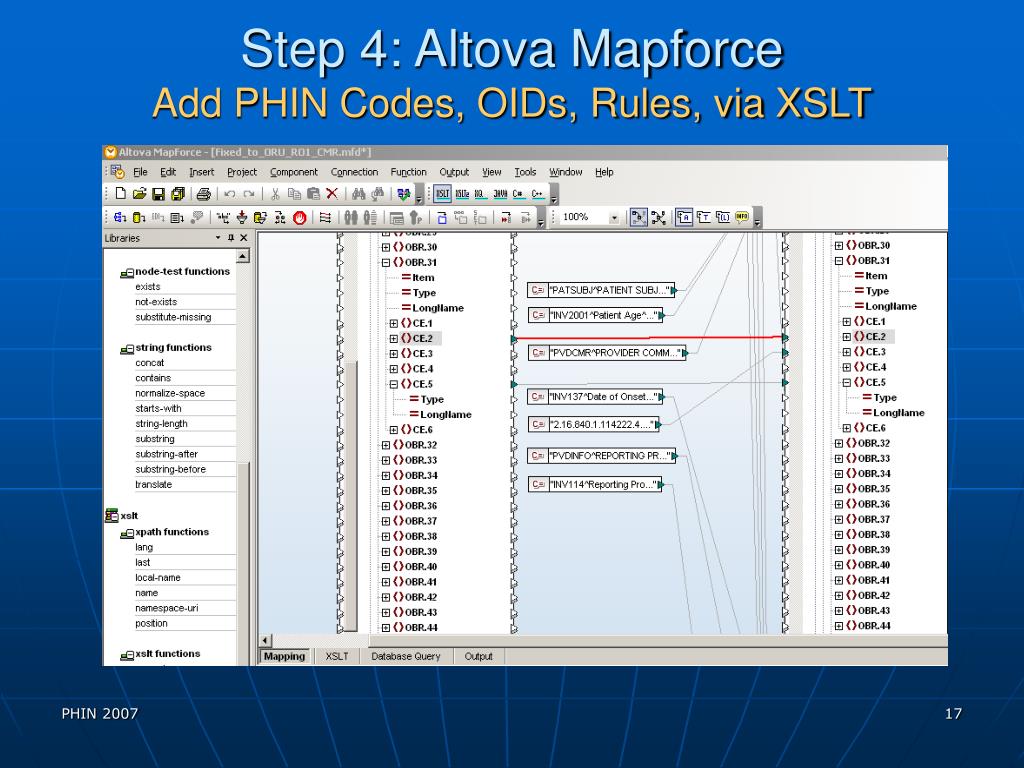Click the Save All icon
This screenshot has height=768, width=1024.
(x=178, y=193)
